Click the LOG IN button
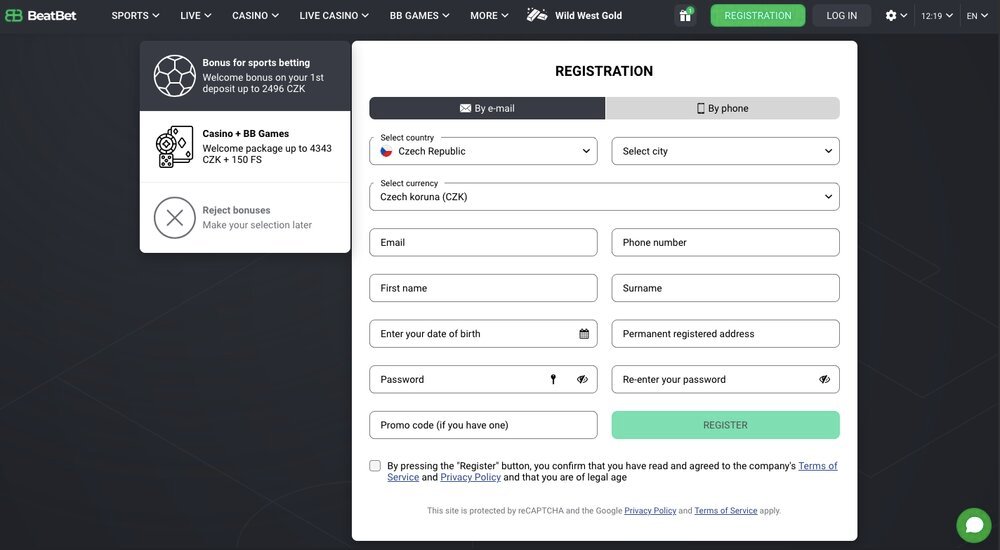This screenshot has width=1000, height=550. [x=842, y=15]
